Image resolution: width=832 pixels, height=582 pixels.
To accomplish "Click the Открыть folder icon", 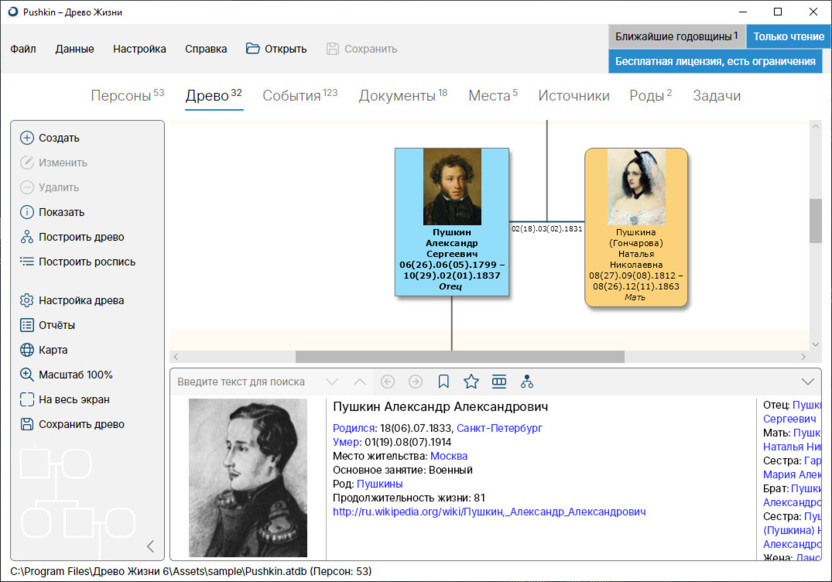I will pyautogui.click(x=253, y=49).
